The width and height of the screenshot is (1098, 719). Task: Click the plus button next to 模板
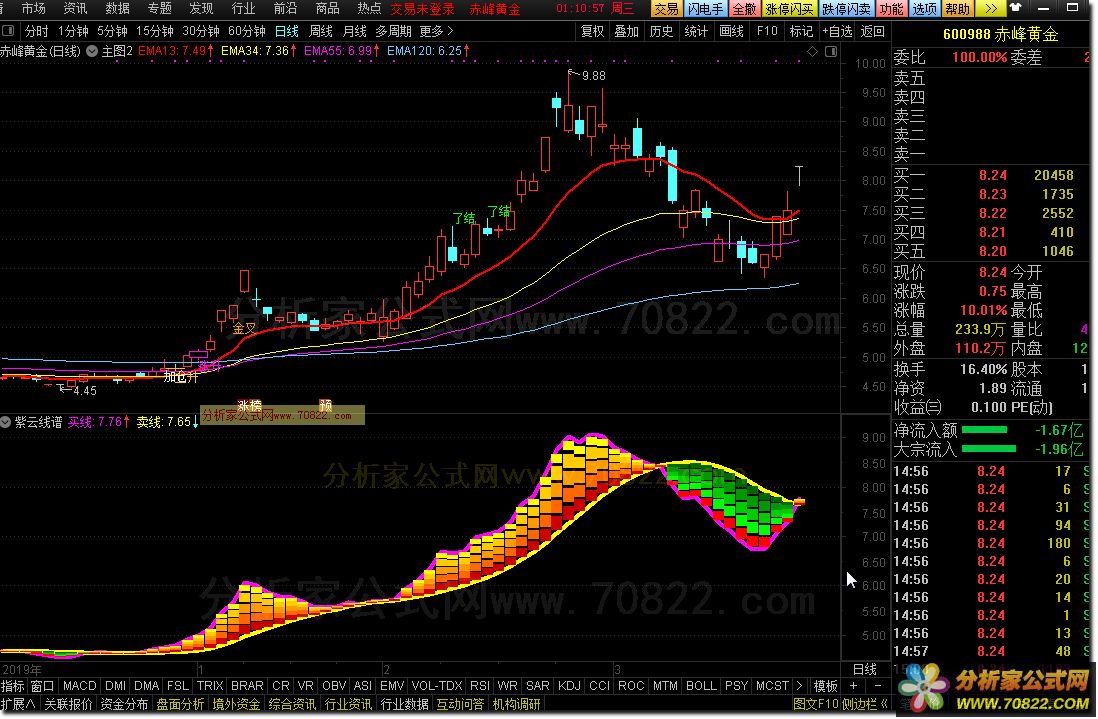[x=852, y=686]
